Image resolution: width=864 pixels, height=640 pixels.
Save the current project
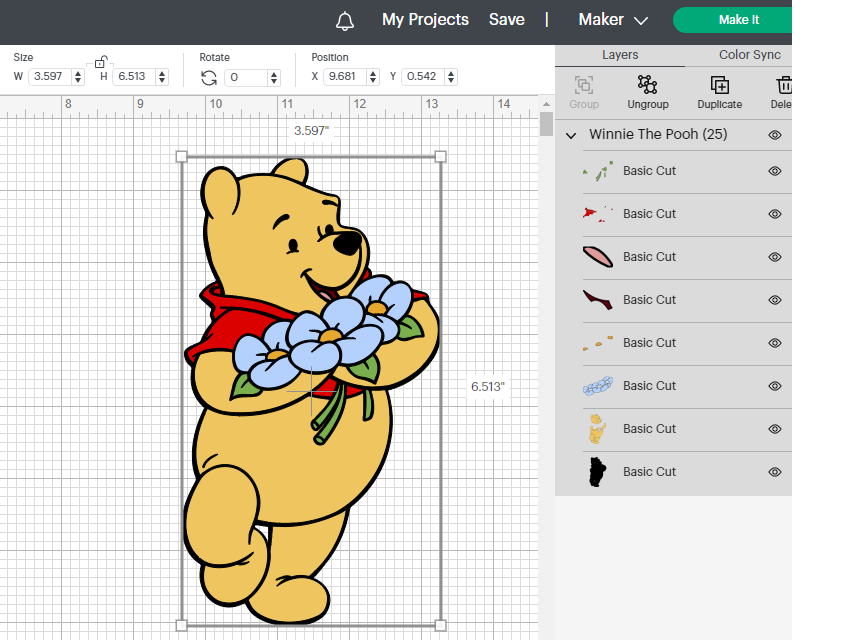click(x=506, y=20)
